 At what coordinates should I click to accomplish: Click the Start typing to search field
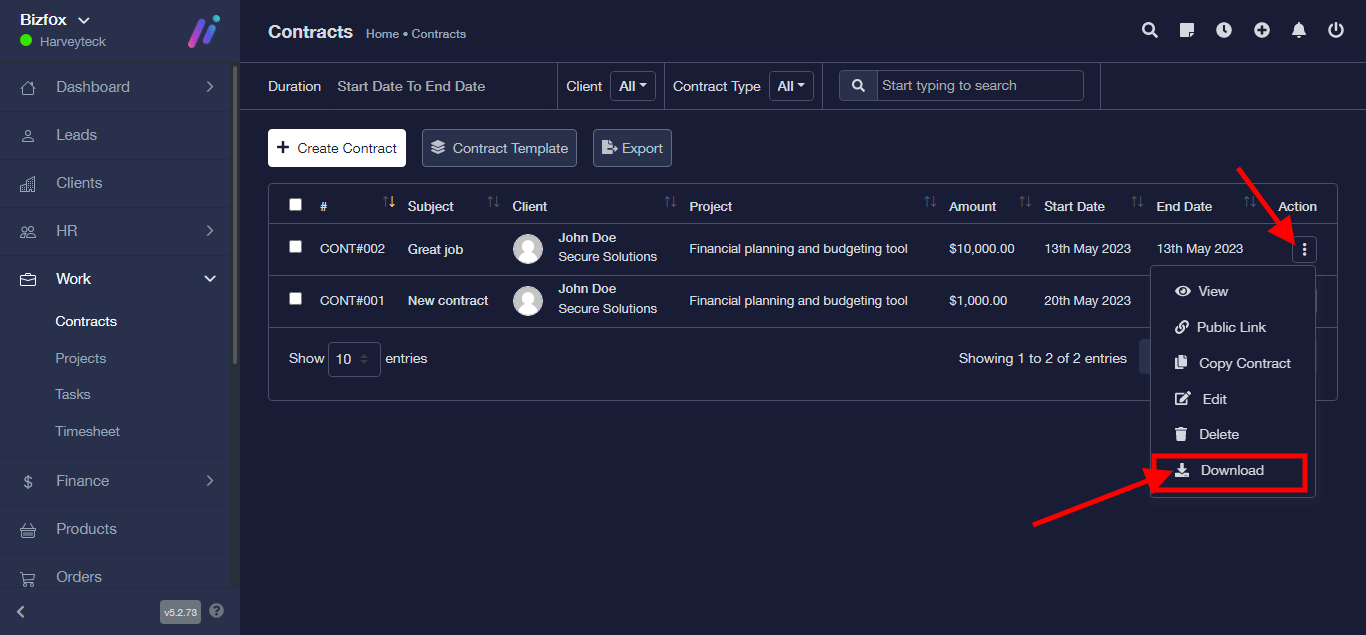pos(980,86)
